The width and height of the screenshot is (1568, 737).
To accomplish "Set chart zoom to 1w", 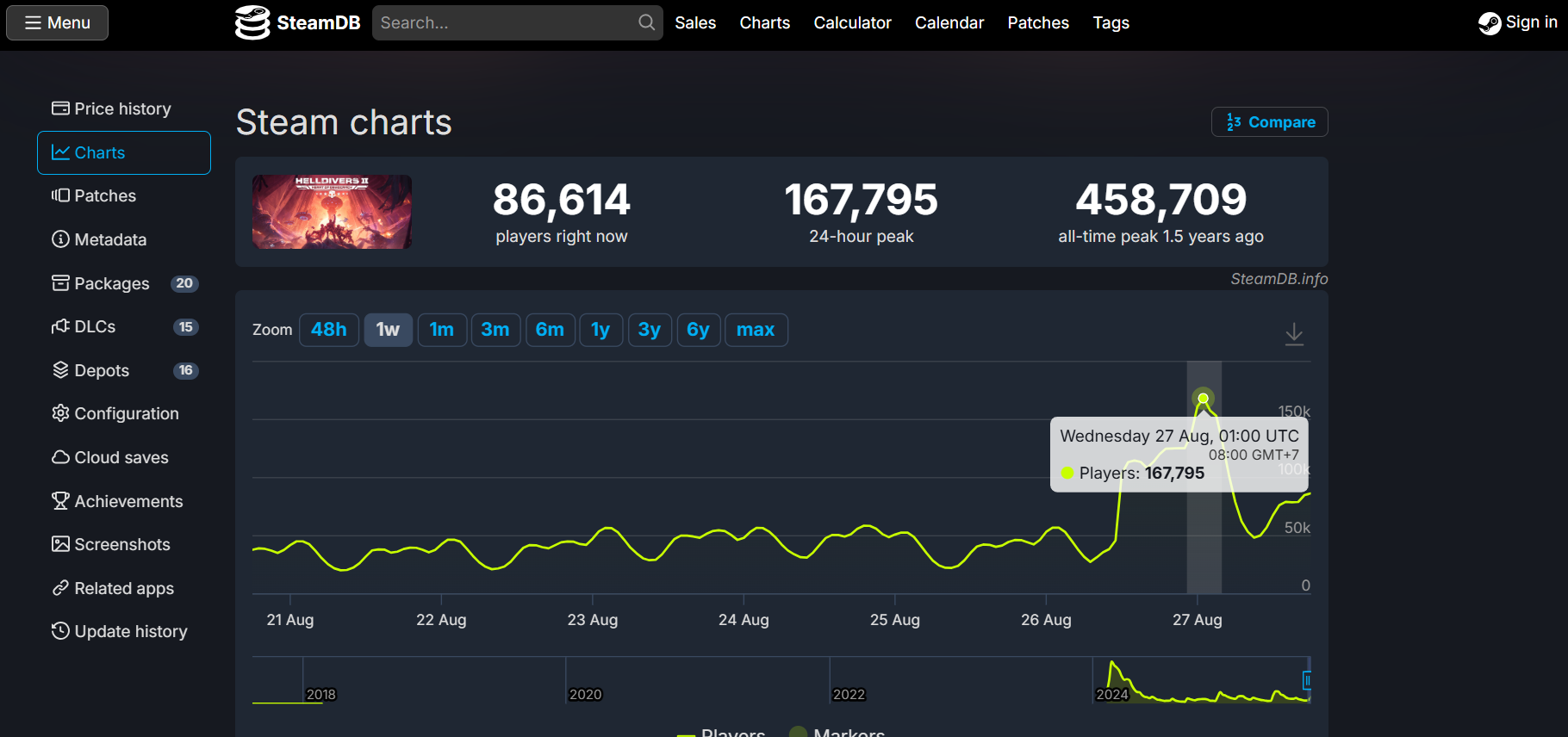I will (388, 330).
